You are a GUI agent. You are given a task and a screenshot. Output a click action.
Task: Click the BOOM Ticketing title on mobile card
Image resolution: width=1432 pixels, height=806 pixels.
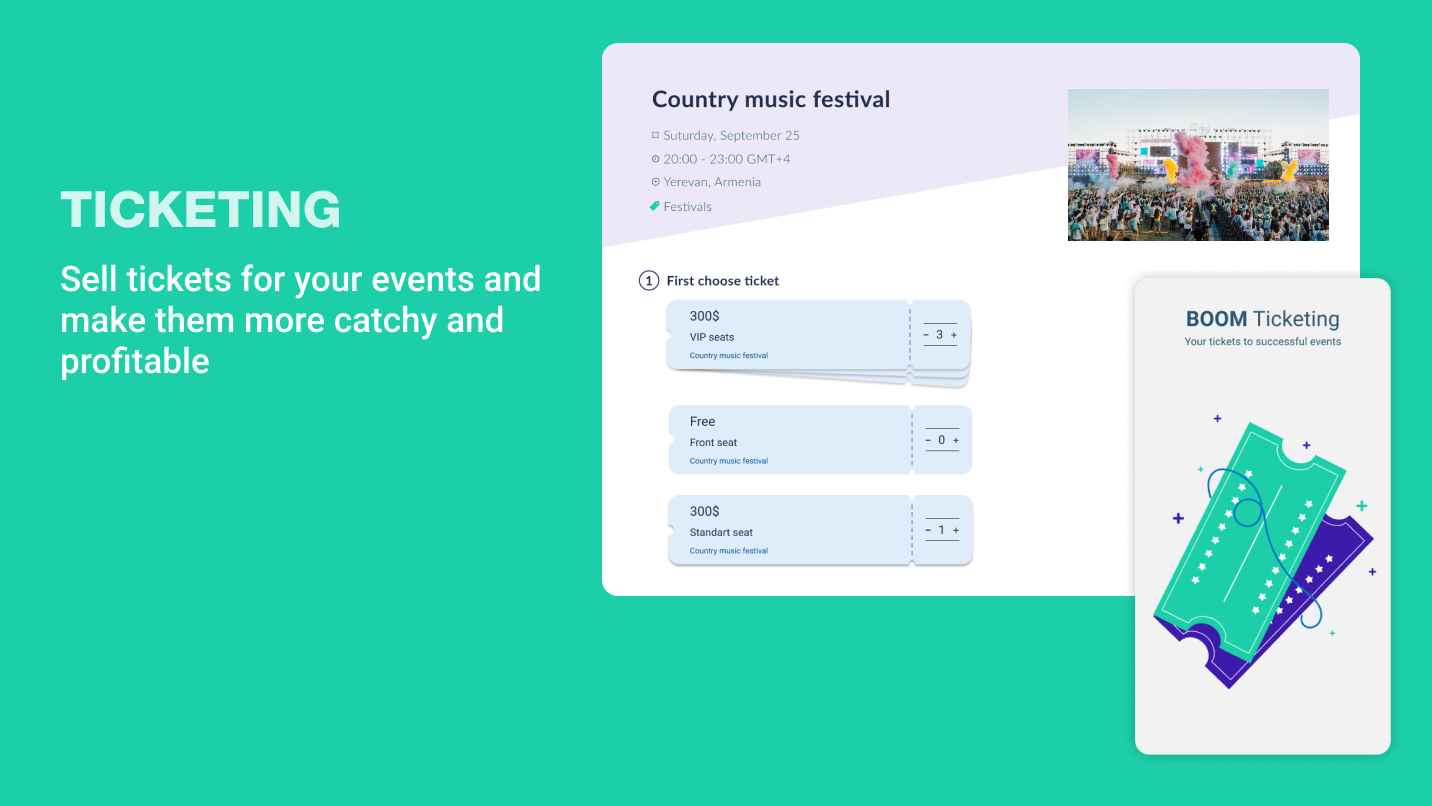(x=1262, y=319)
